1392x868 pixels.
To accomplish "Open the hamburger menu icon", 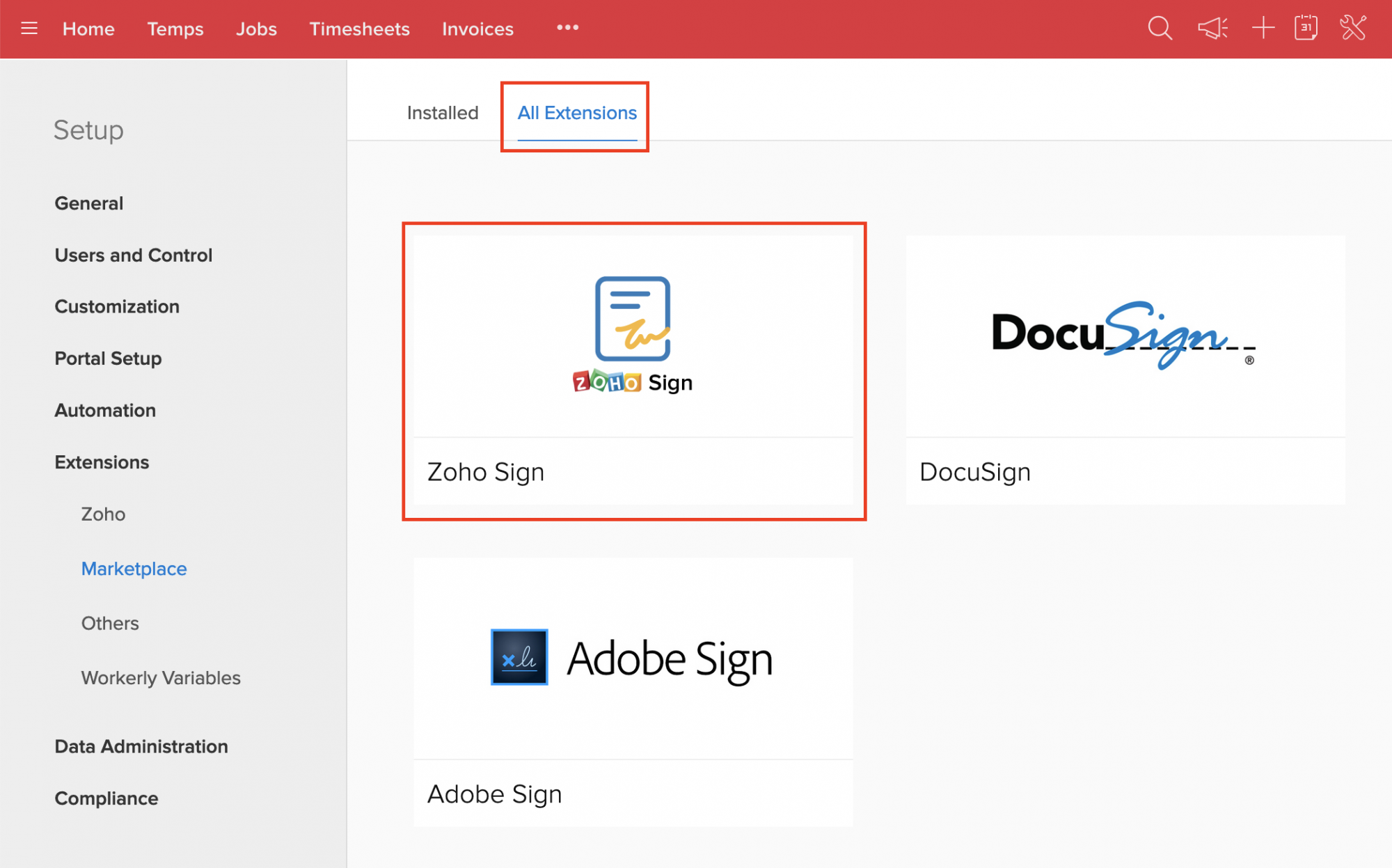I will click(x=29, y=29).
